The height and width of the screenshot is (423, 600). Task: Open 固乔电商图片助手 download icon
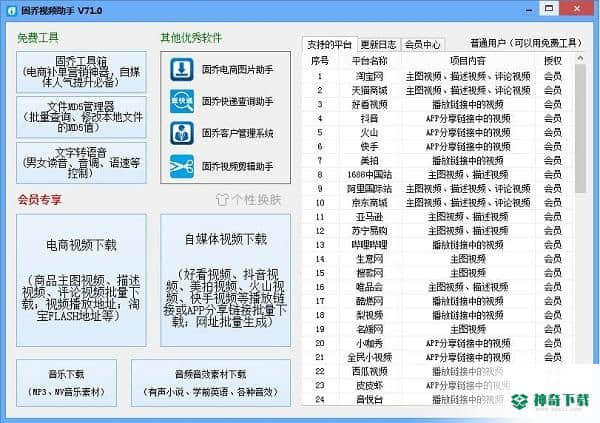[x=182, y=69]
